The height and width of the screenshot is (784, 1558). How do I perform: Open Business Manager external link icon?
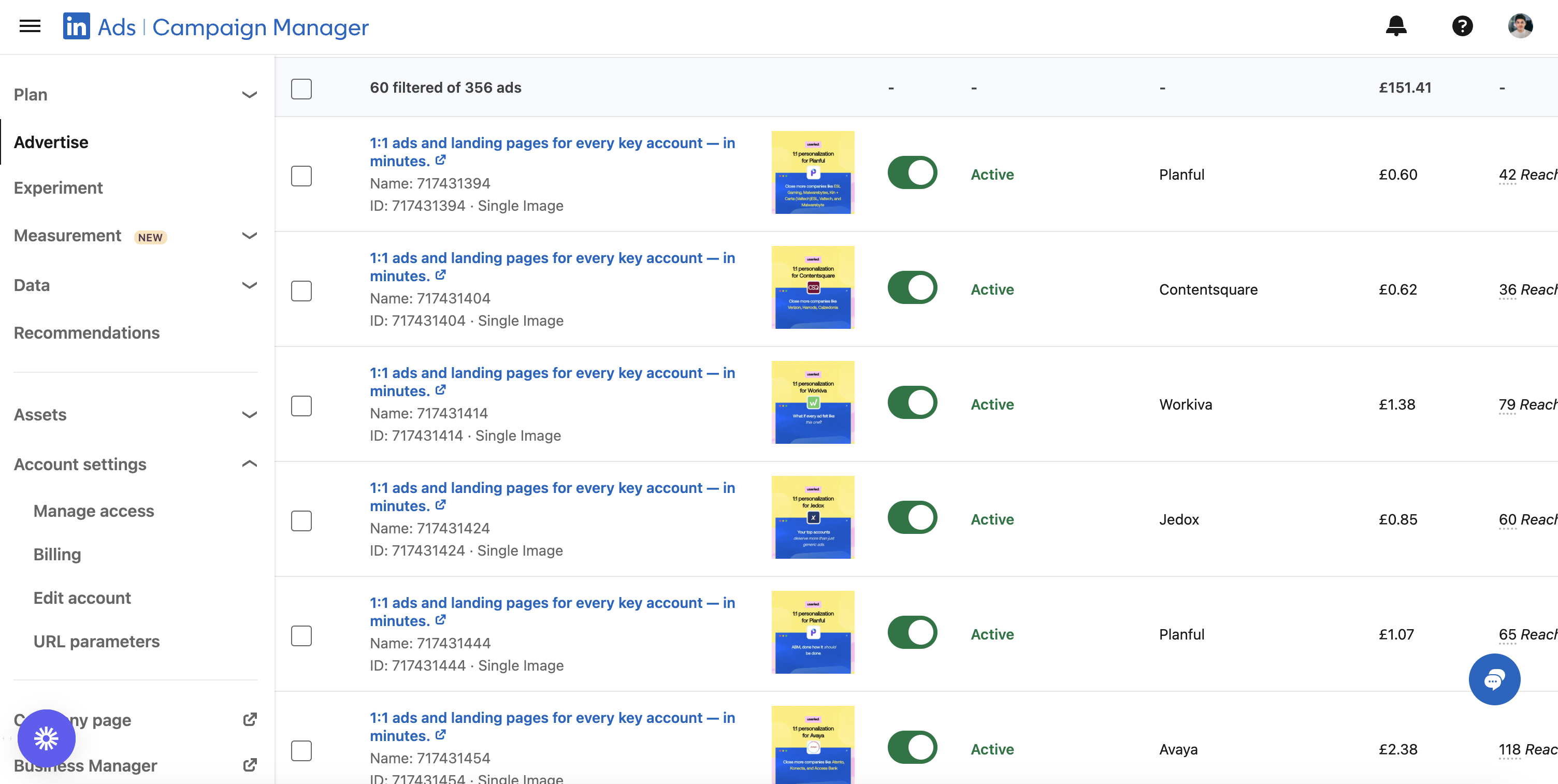click(250, 765)
